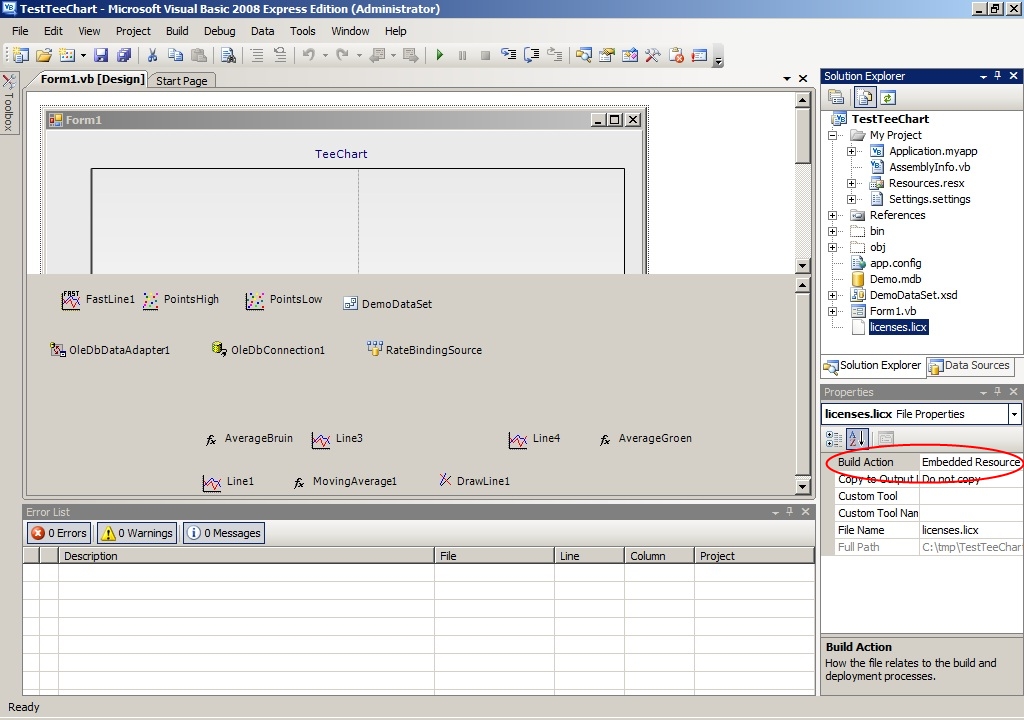Open the Object Browser toolbar icon
1024x720 pixels.
coord(630,56)
